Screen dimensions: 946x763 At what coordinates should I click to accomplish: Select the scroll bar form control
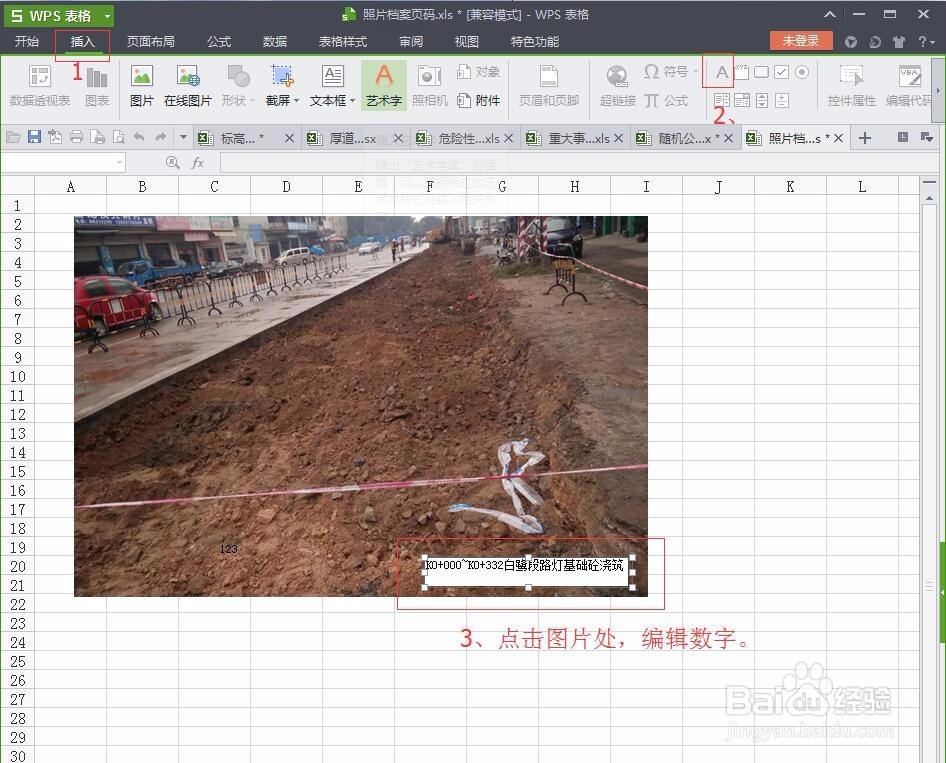pos(782,100)
